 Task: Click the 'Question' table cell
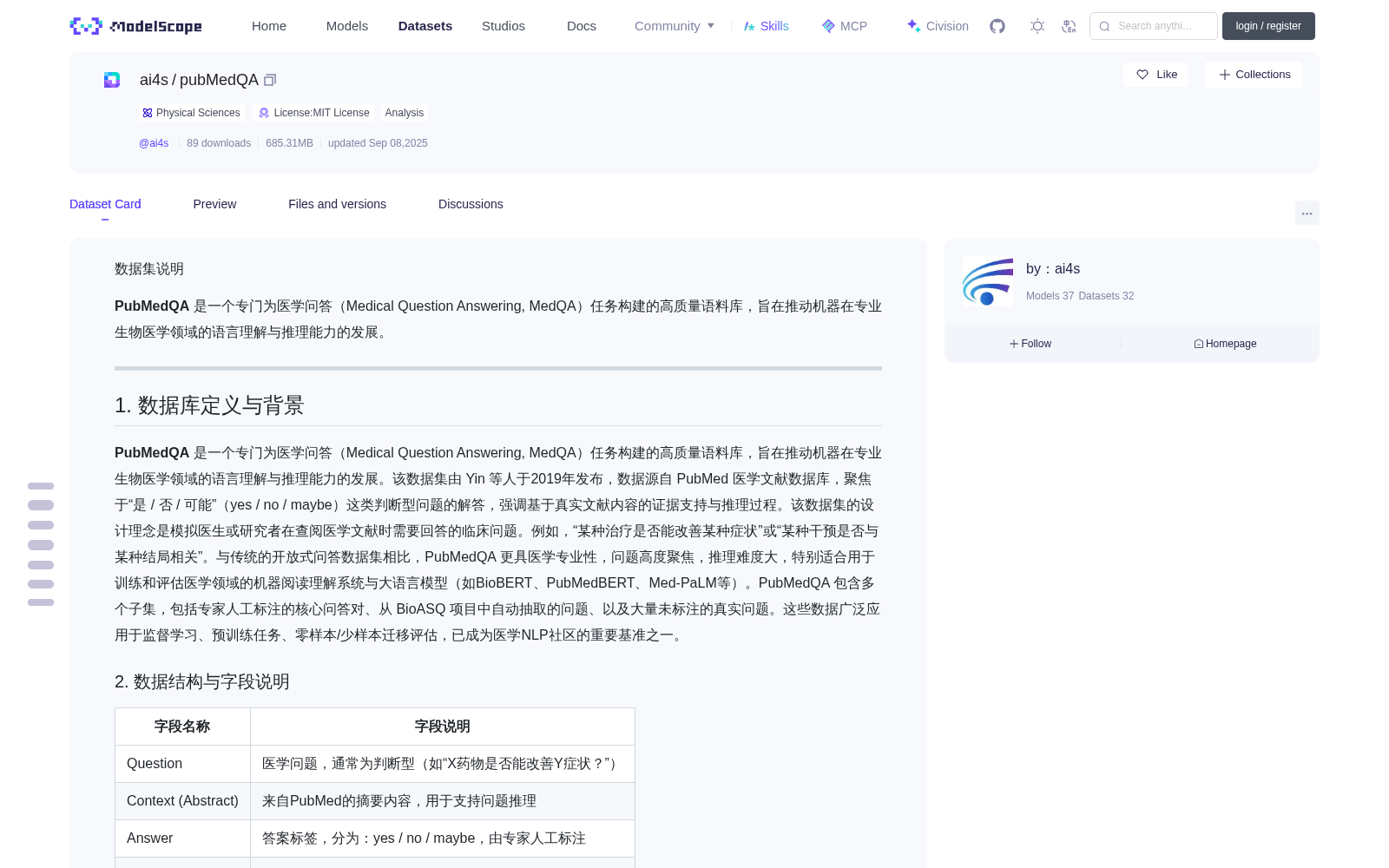(x=182, y=764)
